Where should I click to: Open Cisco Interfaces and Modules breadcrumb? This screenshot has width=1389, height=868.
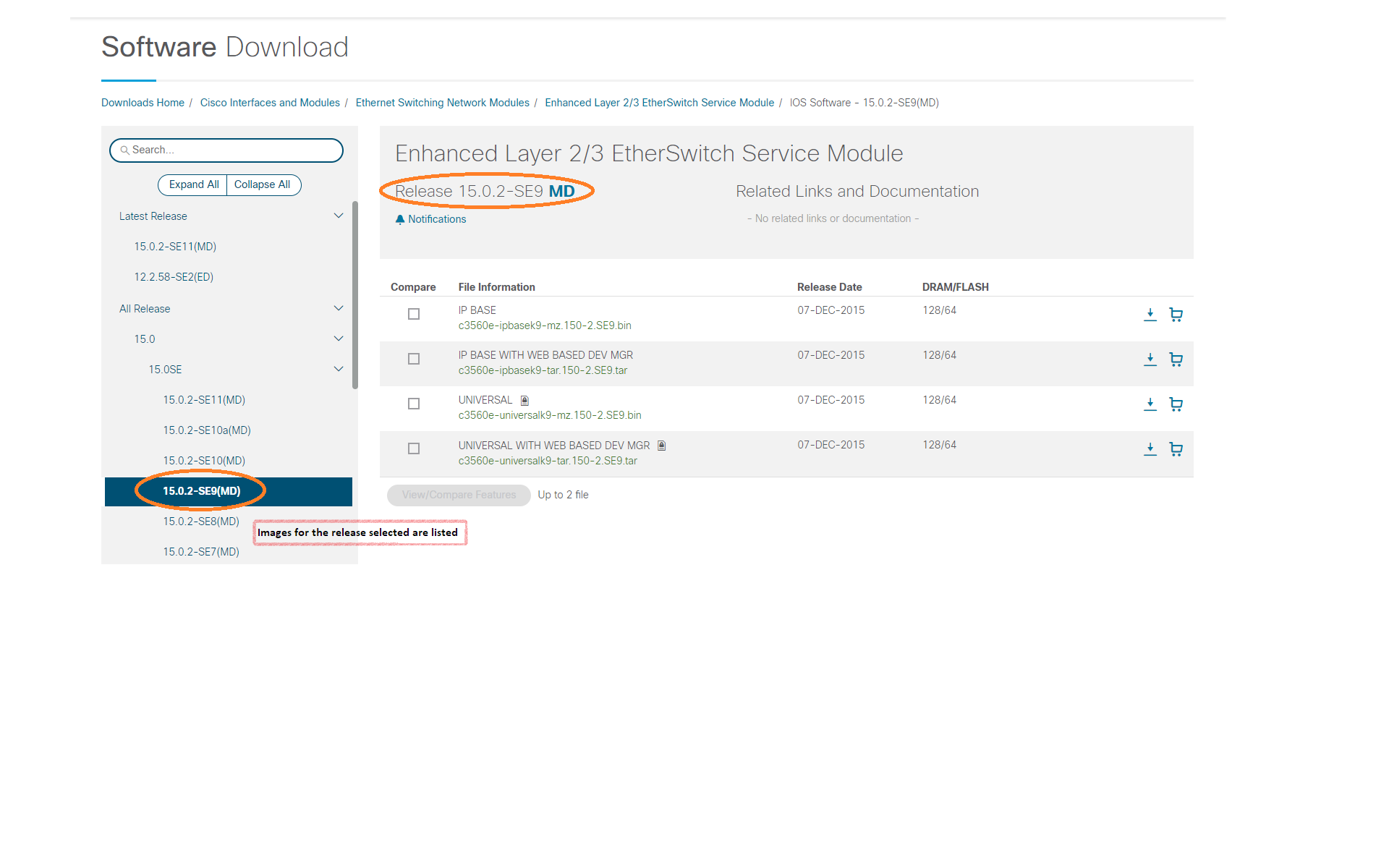tap(270, 103)
